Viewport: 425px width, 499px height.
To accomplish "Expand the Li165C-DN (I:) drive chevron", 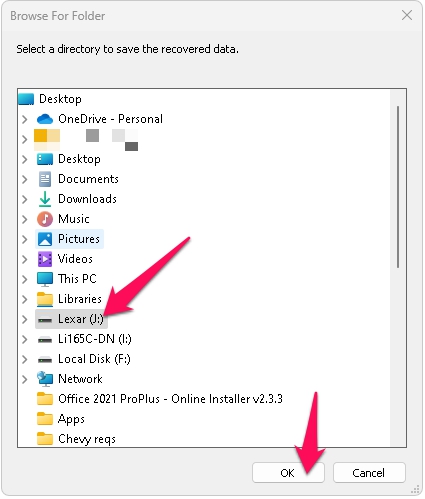I will coord(25,339).
